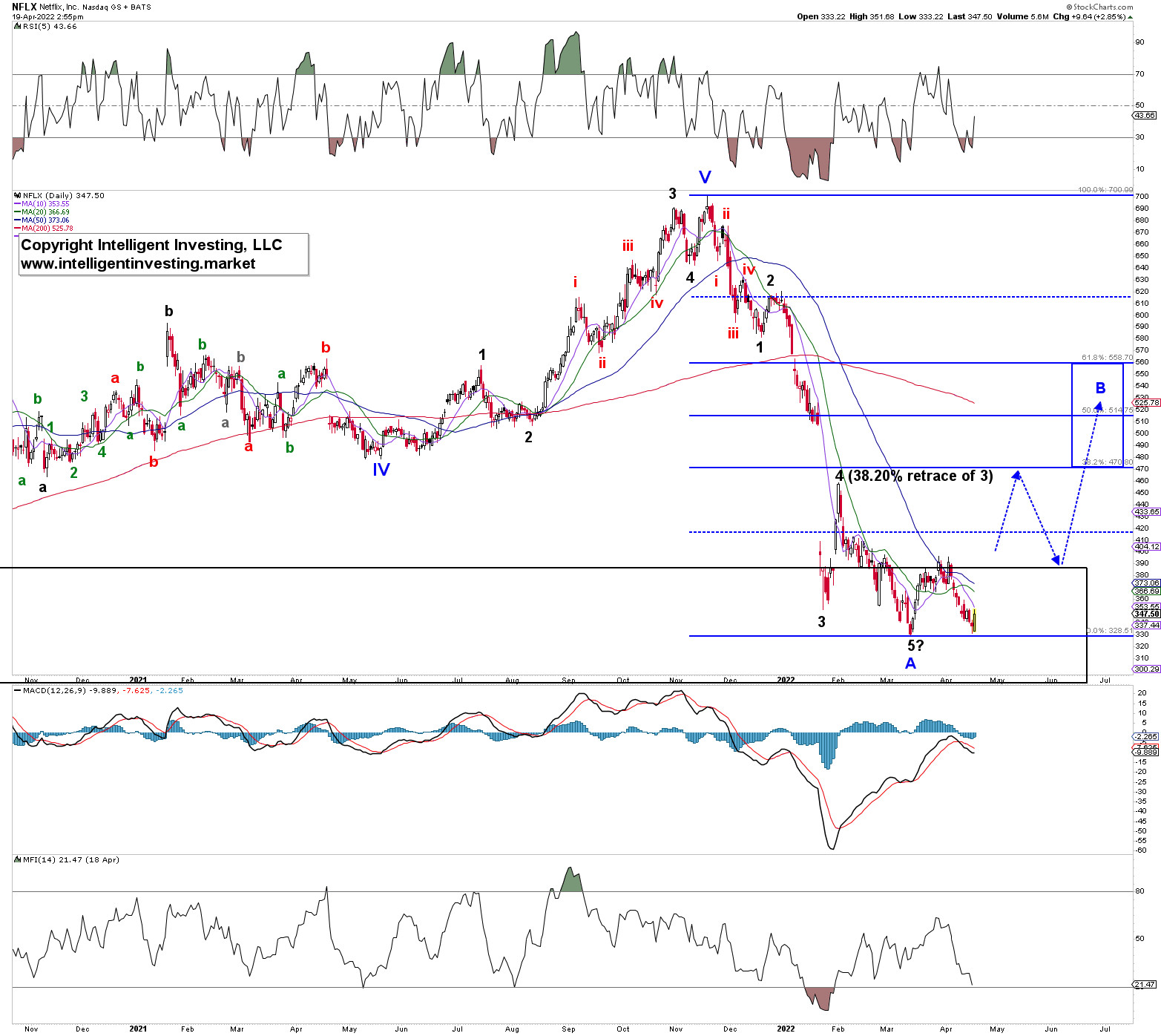Click the blue 'B' target box label
Screen dimensions: 1161x1036
point(1101,387)
